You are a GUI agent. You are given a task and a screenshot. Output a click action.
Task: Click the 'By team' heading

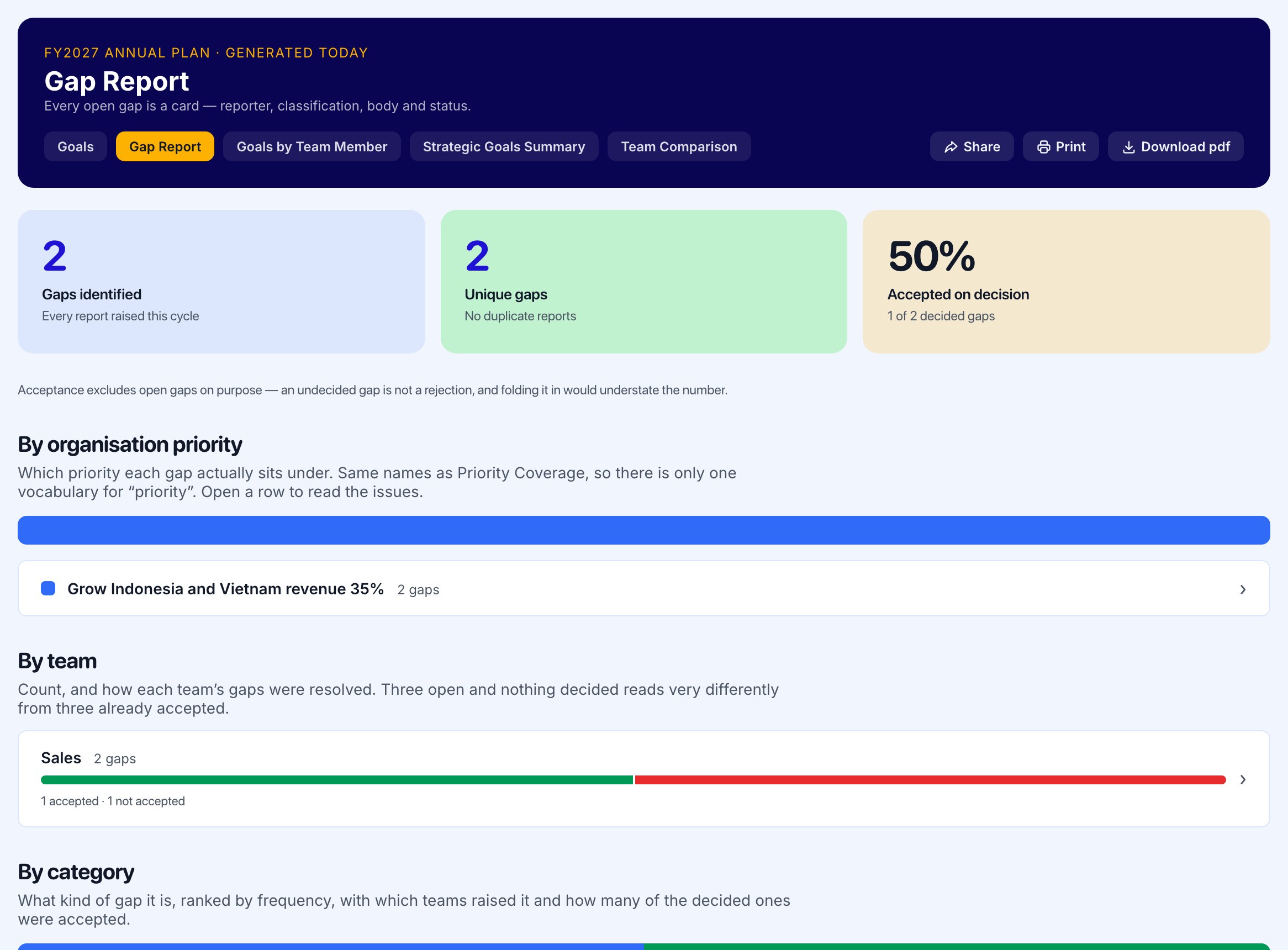click(57, 661)
